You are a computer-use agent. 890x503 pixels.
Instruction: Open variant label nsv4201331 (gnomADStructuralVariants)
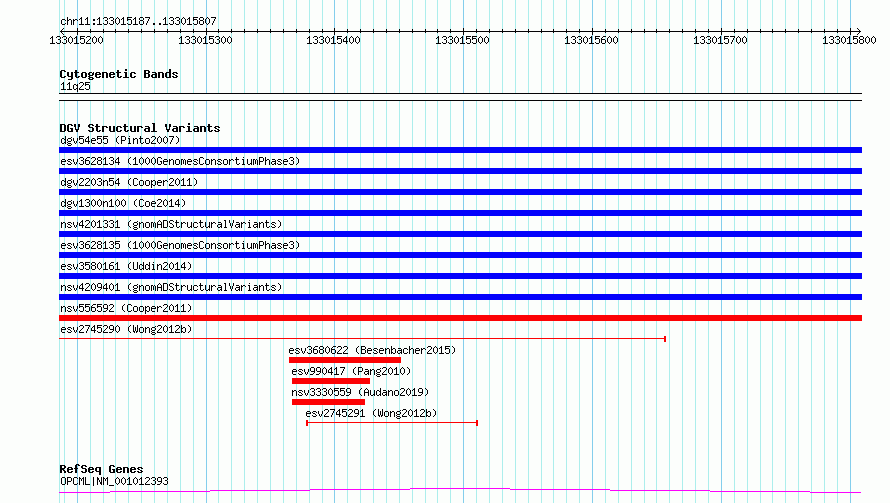click(x=171, y=224)
